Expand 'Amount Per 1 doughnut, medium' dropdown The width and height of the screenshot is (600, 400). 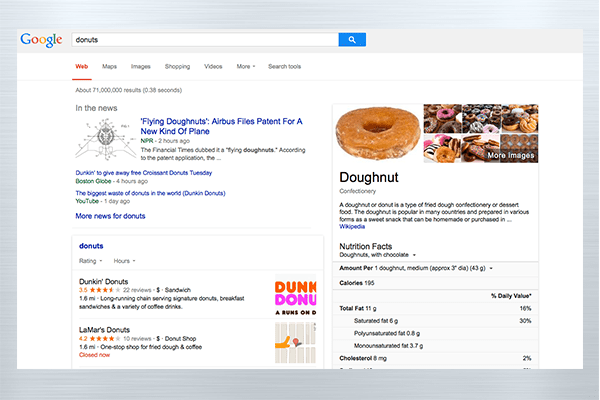[x=416, y=268]
